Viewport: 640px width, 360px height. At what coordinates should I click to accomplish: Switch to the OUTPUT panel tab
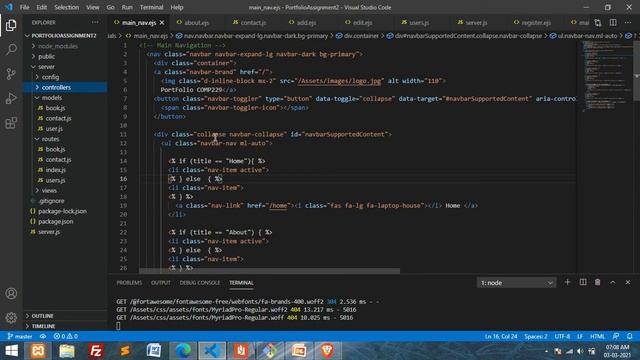161,282
